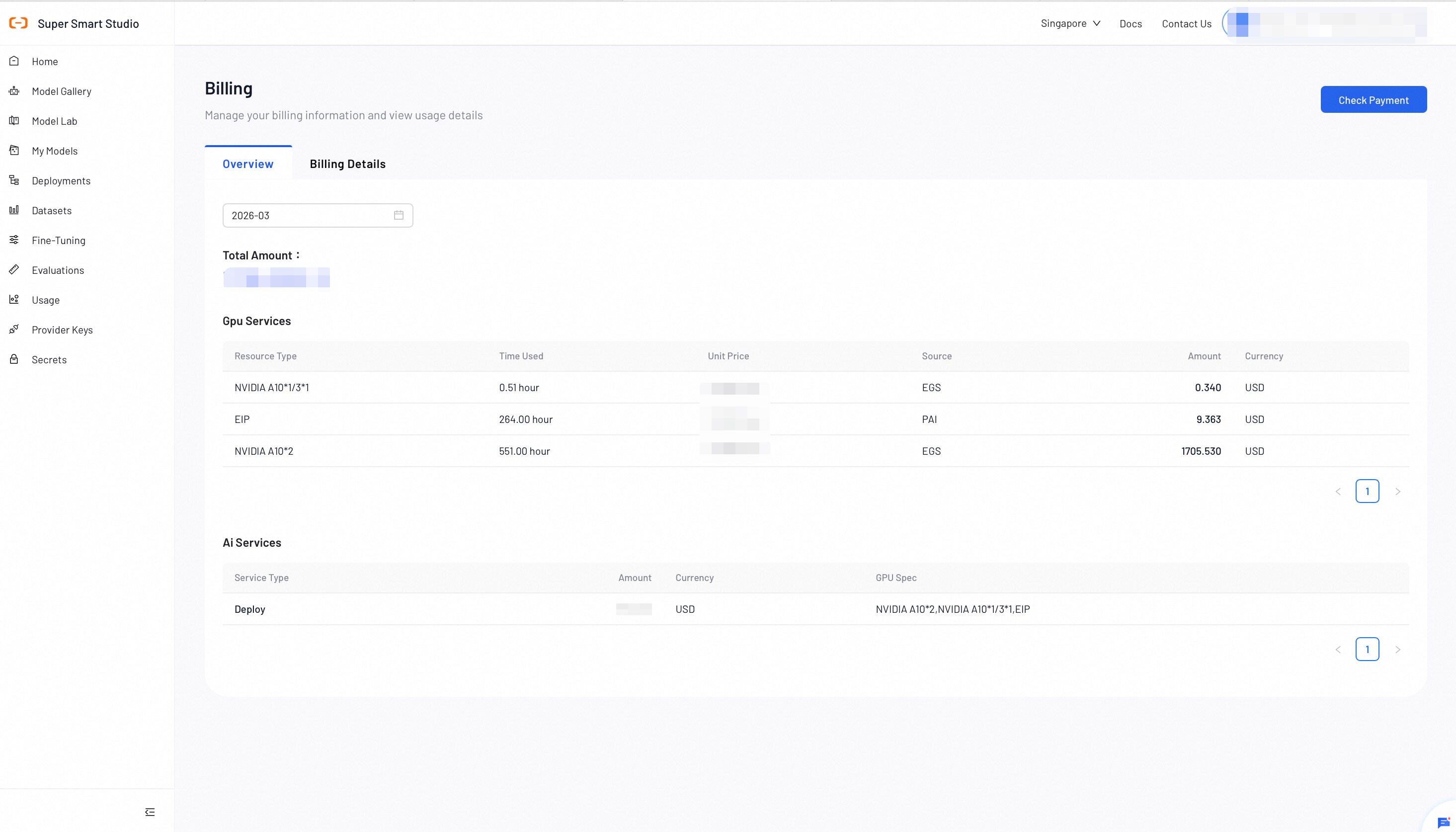Click the Resource Type column header
Screen dimensions: 1456x832
click(265, 356)
